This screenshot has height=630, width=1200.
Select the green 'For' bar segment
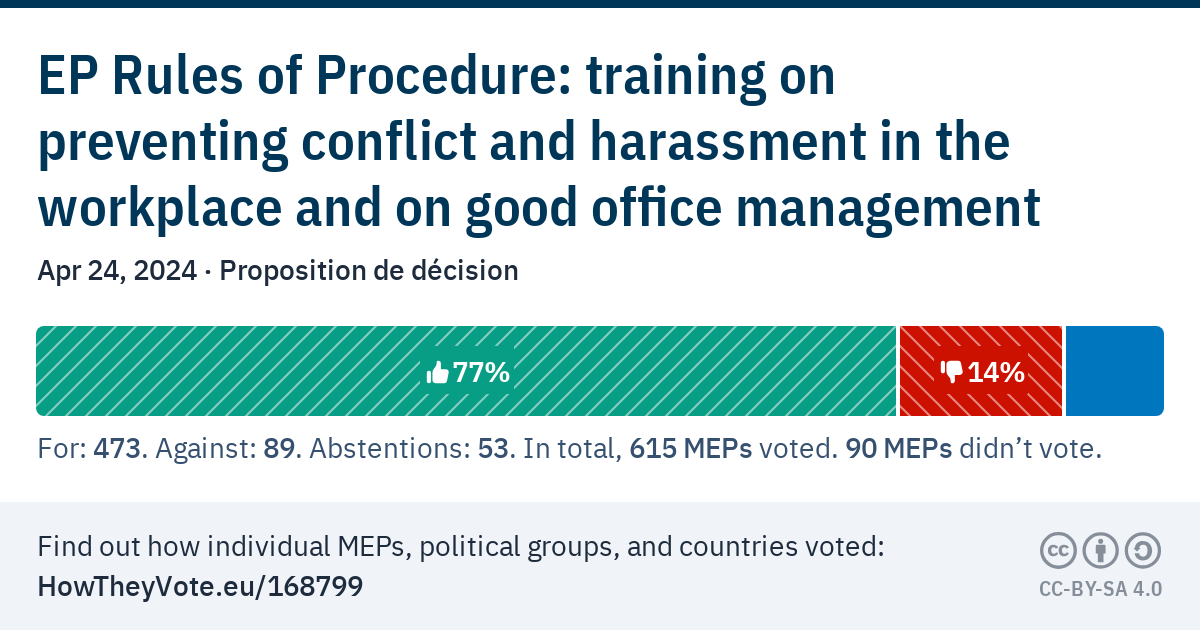(x=250, y=371)
